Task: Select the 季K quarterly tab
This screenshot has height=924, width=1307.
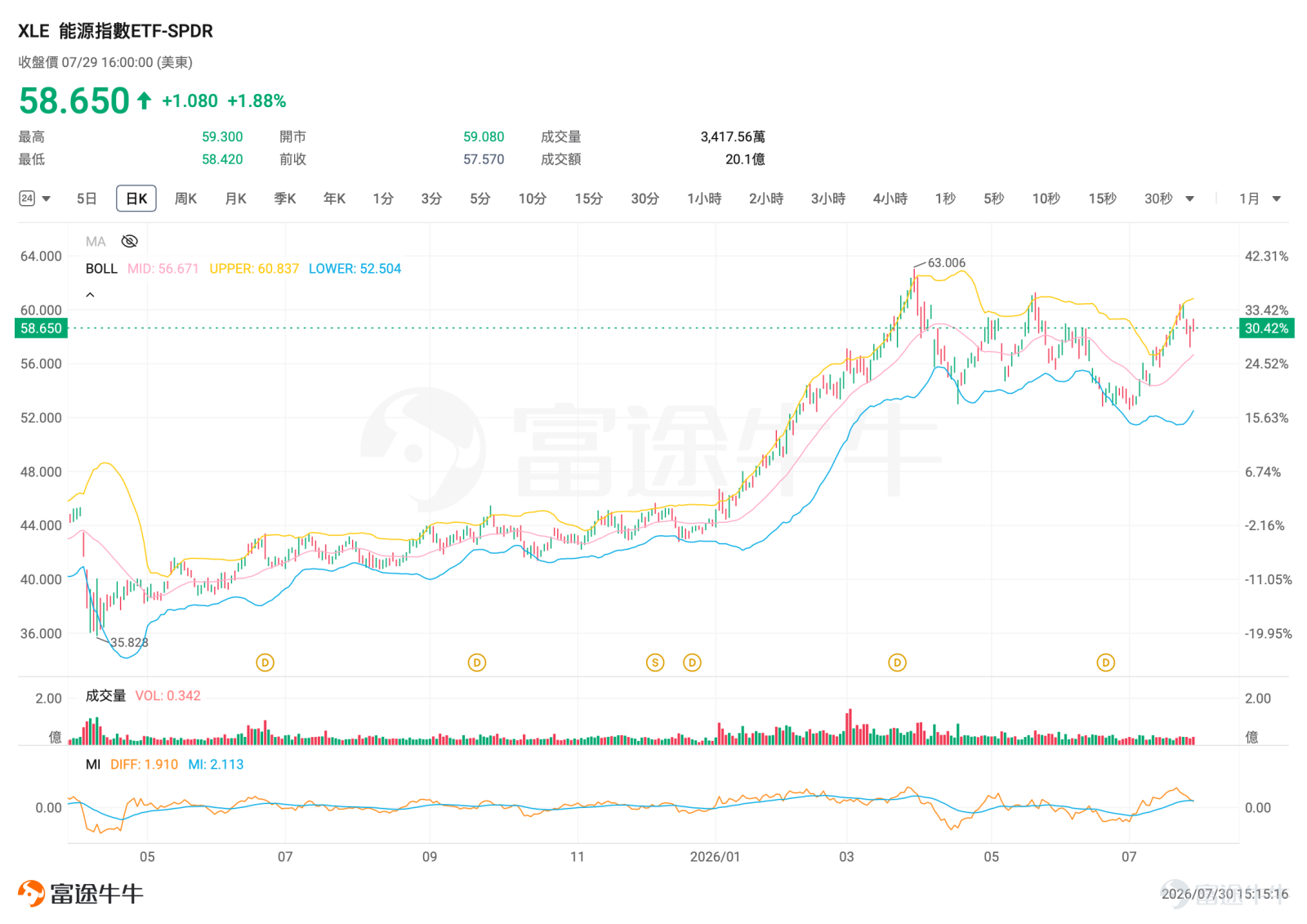Action: pyautogui.click(x=285, y=199)
